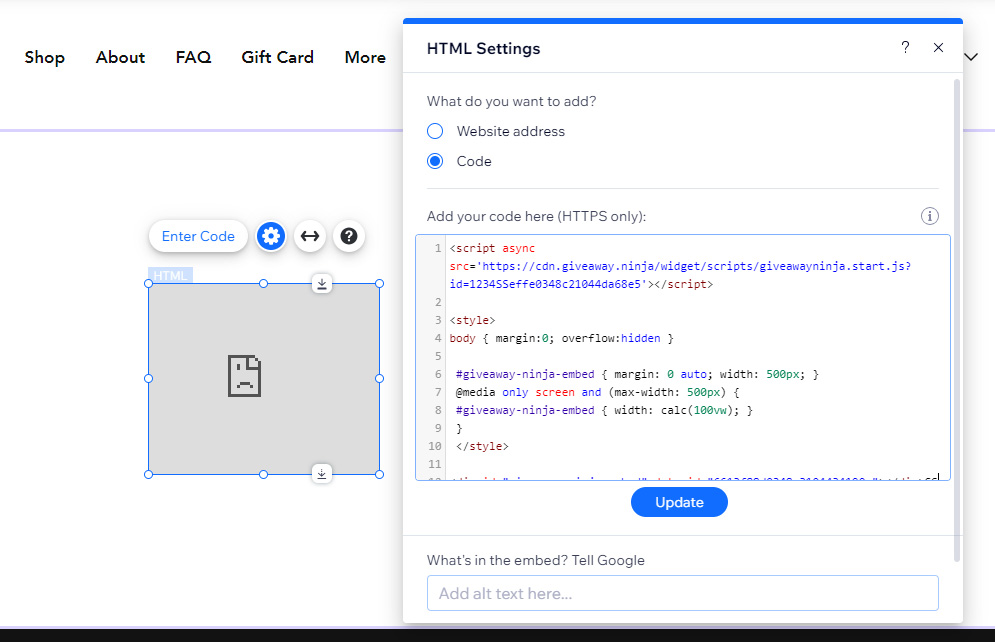The image size is (995, 642).
Task: Click the top-left resize handle of HTML box
Action: click(148, 284)
